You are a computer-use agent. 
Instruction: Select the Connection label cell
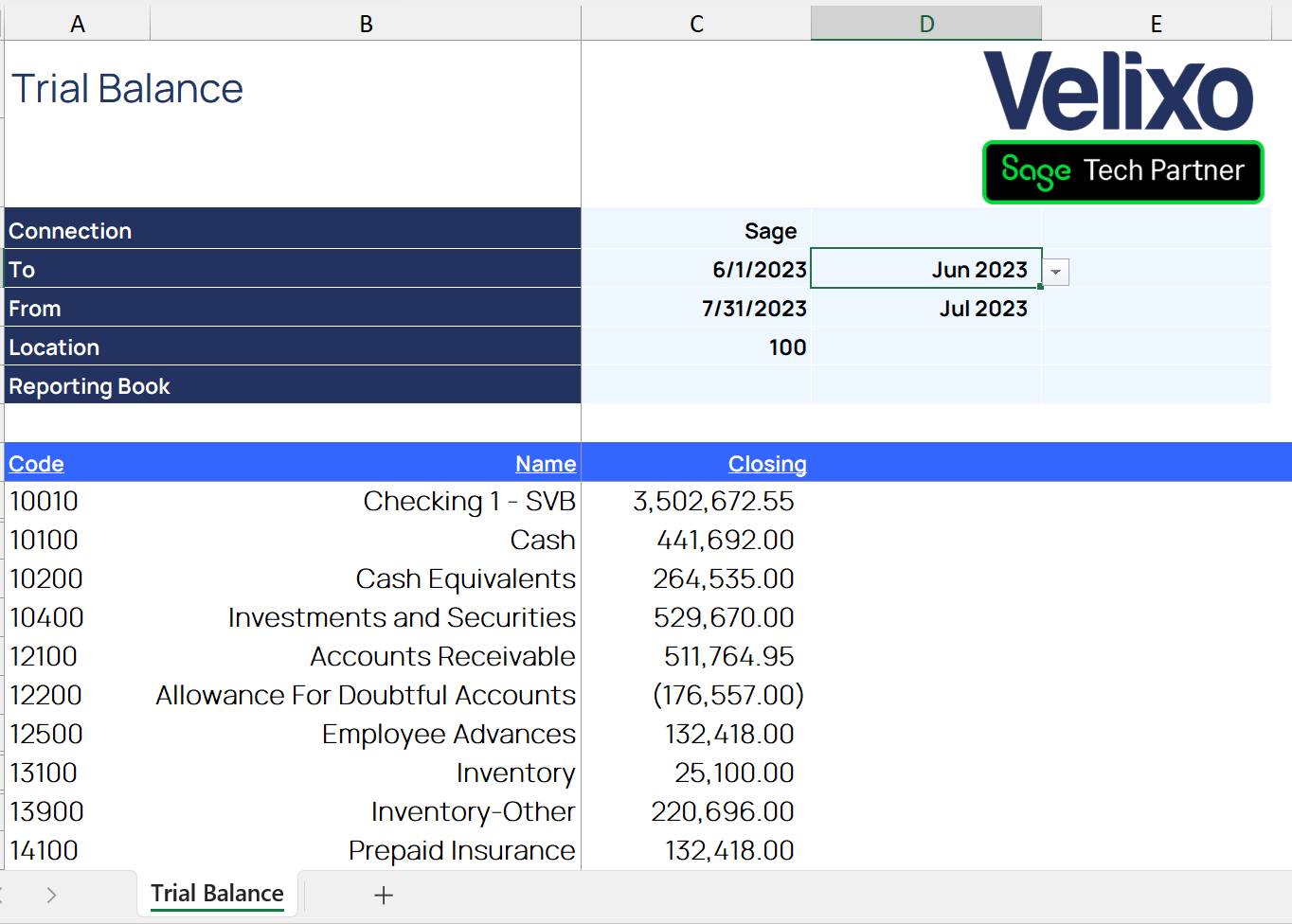(293, 228)
